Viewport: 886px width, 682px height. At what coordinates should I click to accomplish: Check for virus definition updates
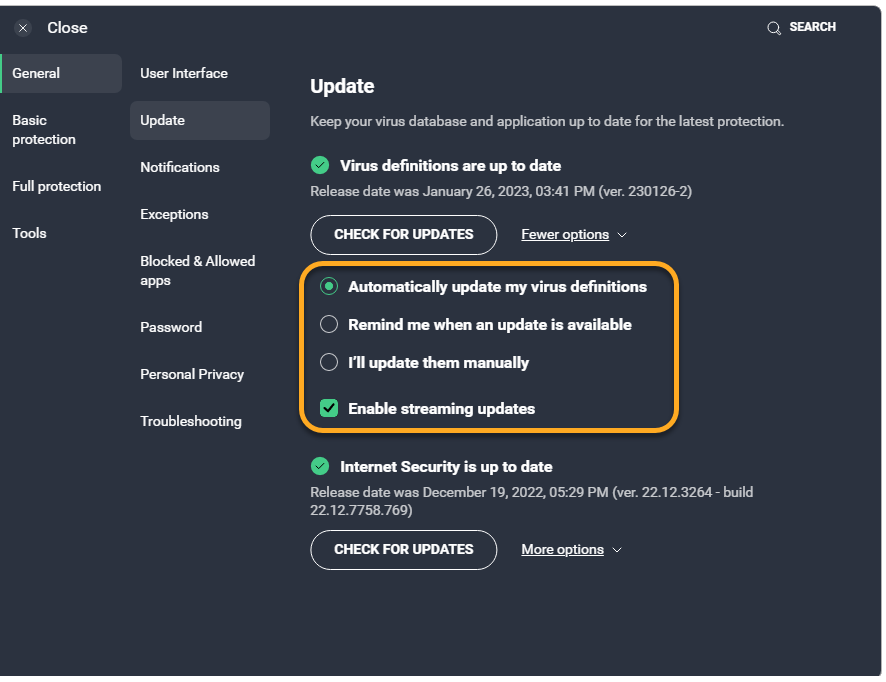[x=403, y=235]
